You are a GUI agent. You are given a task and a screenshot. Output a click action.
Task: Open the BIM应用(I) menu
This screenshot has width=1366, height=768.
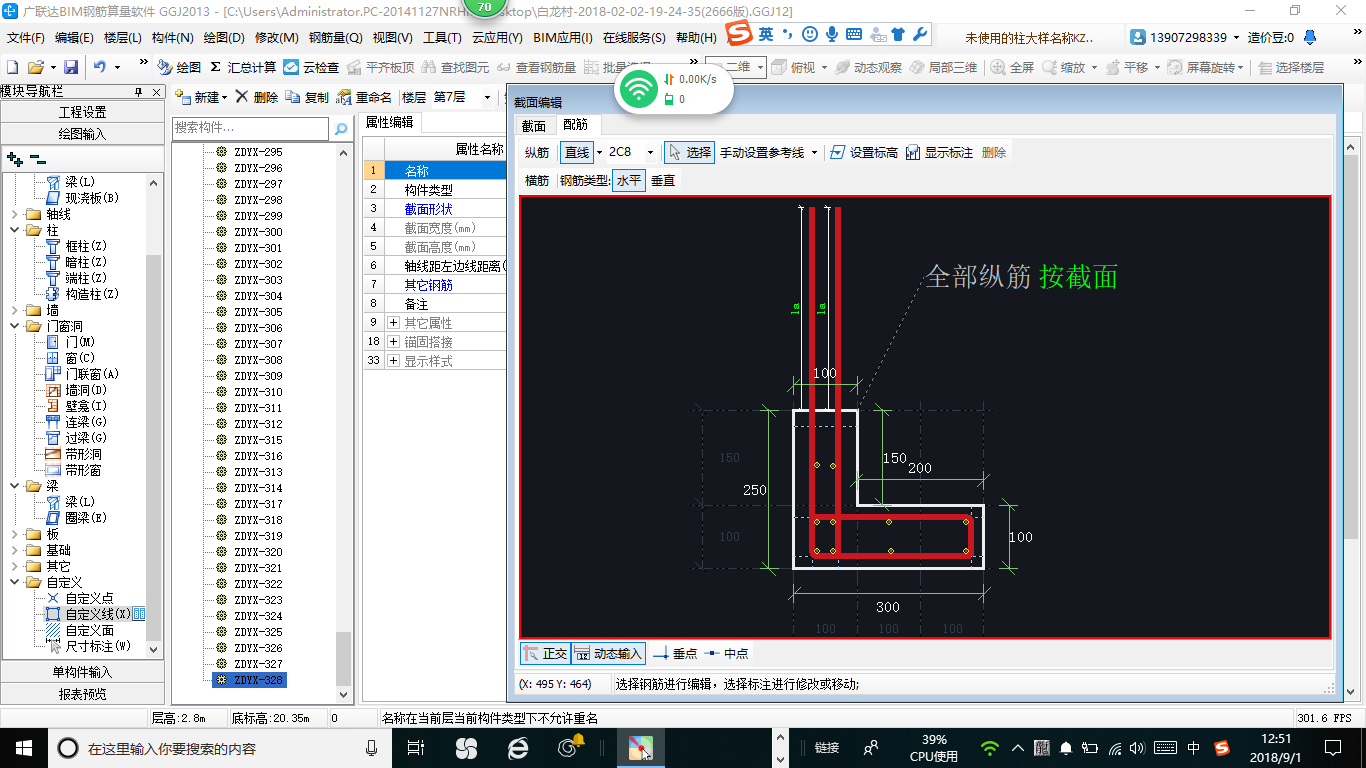pyautogui.click(x=563, y=38)
